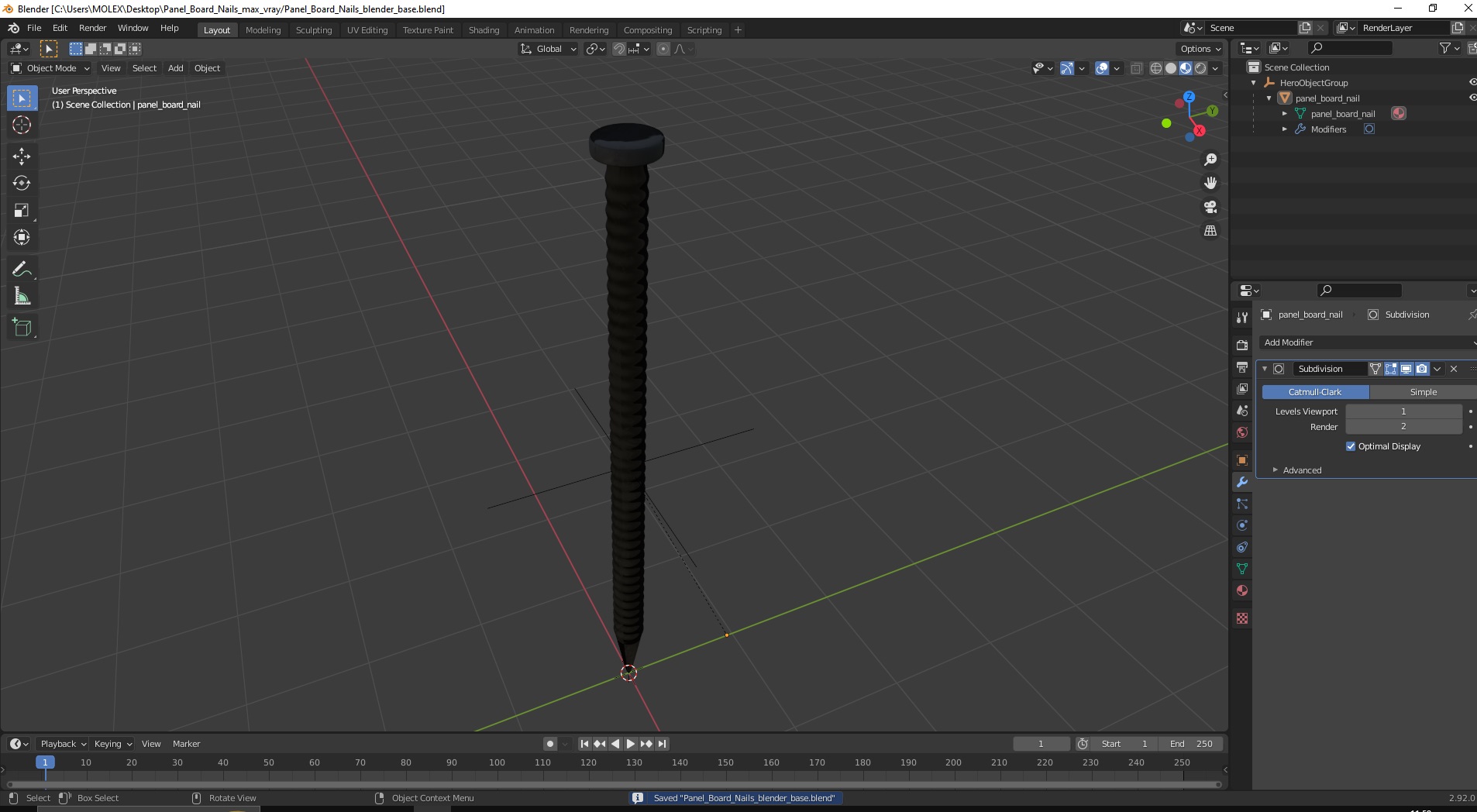The image size is (1477, 812).
Task: Open the World properties tab
Action: [1242, 432]
